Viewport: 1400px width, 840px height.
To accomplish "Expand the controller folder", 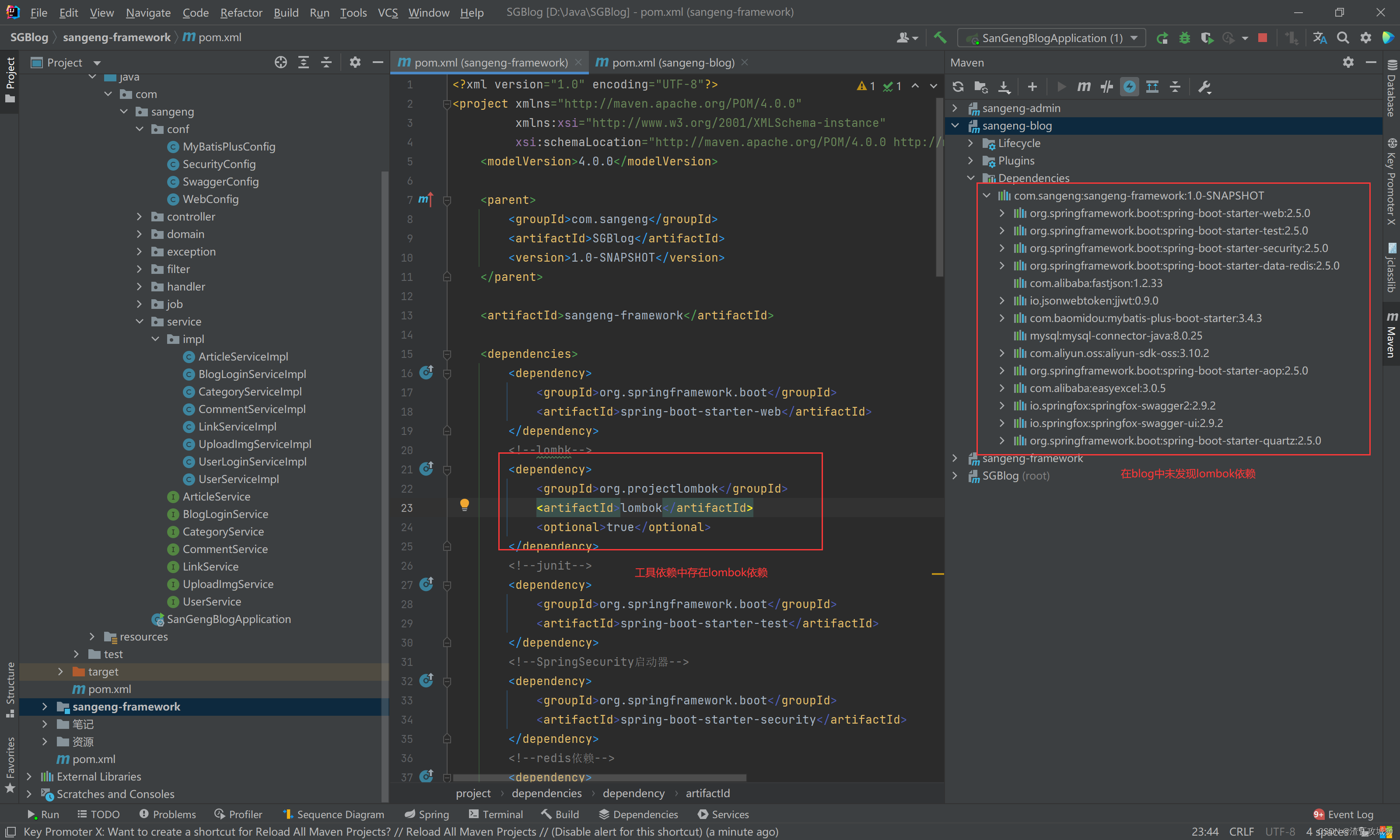I will pos(139,216).
